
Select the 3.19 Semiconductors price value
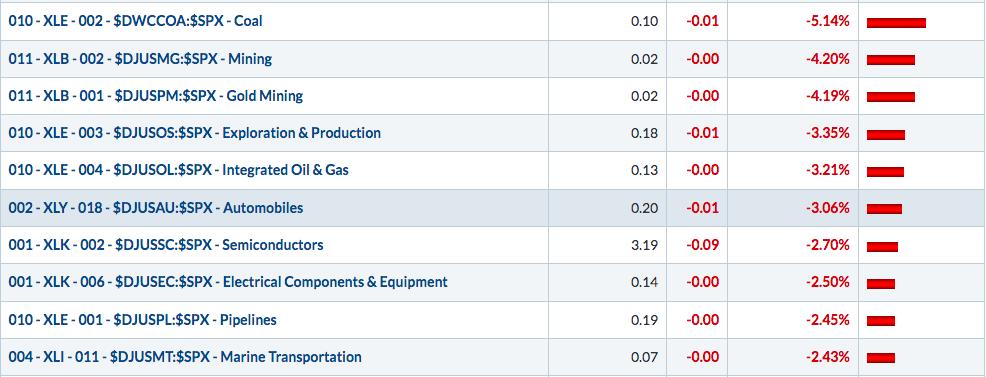point(645,245)
